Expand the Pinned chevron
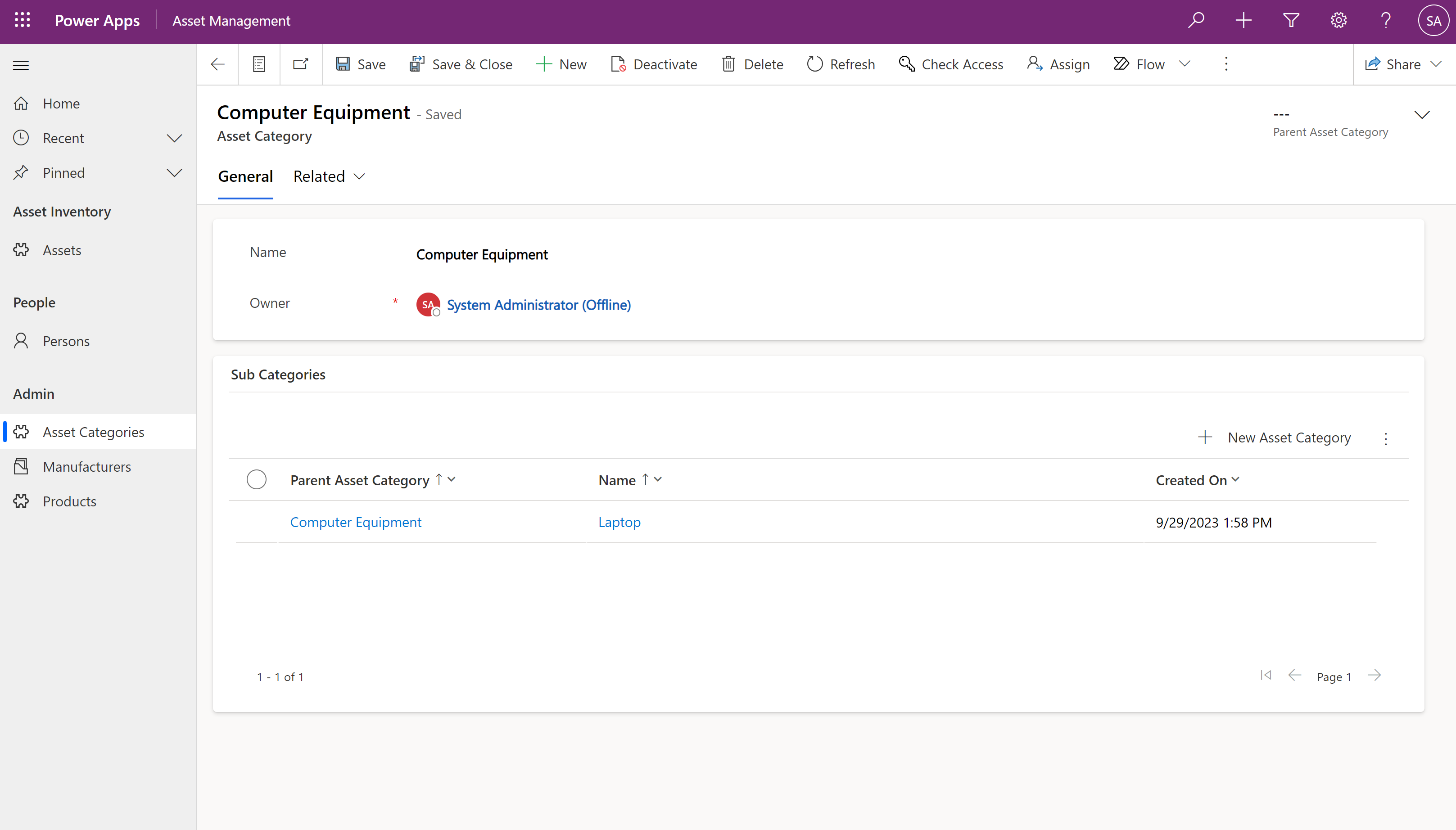 coord(174,173)
